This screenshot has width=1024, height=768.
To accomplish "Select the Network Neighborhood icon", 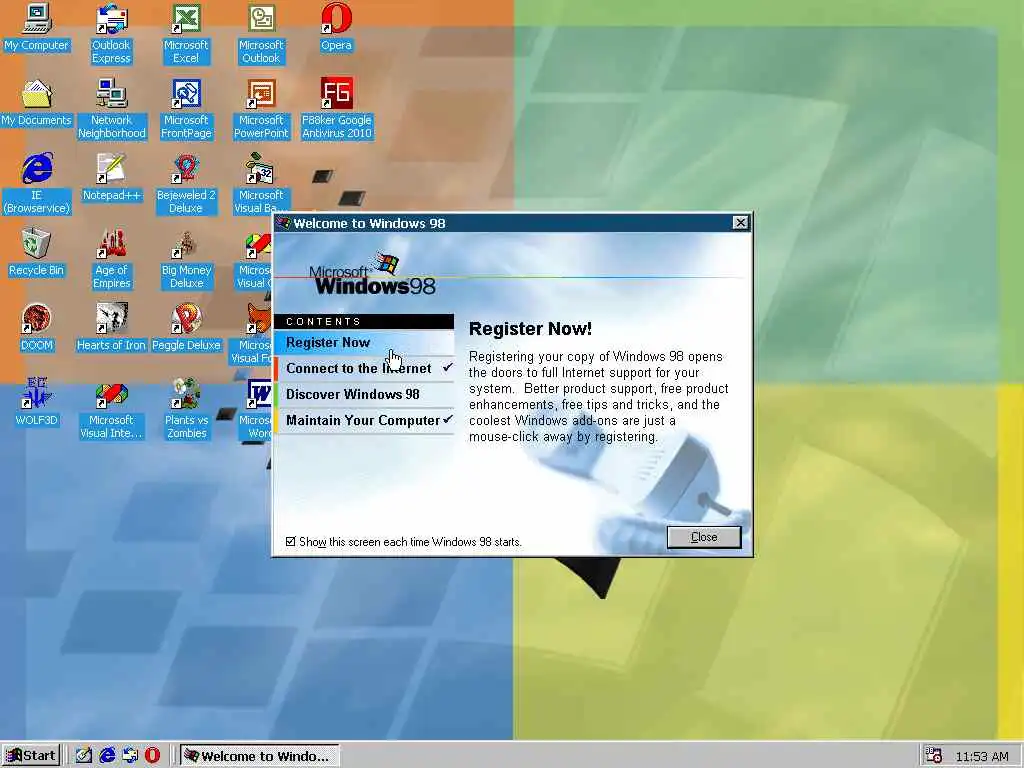I will tap(112, 109).
